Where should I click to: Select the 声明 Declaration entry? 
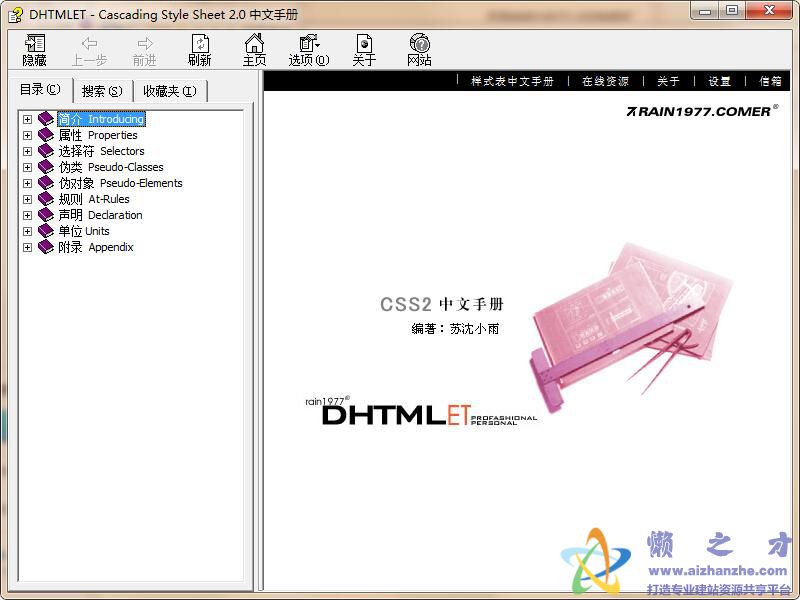click(100, 215)
